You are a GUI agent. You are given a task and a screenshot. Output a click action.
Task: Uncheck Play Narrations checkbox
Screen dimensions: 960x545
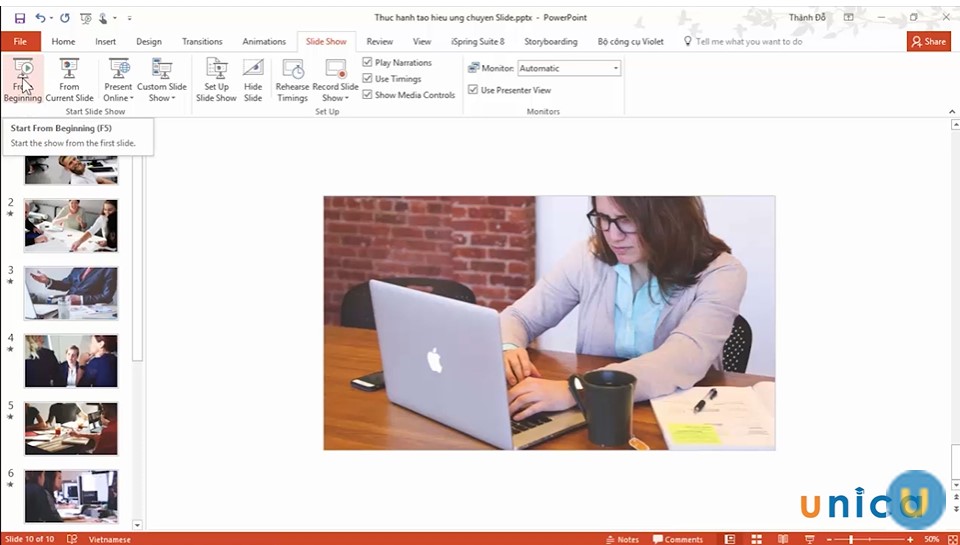tap(368, 62)
